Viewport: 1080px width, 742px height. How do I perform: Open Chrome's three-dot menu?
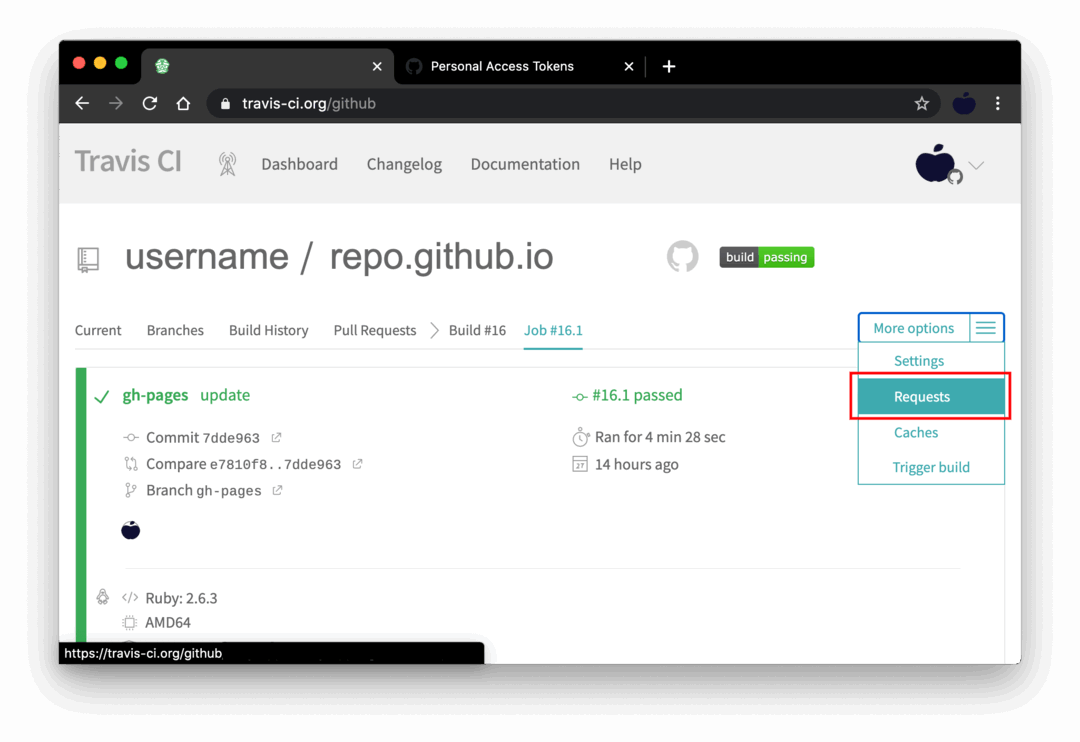click(x=997, y=103)
